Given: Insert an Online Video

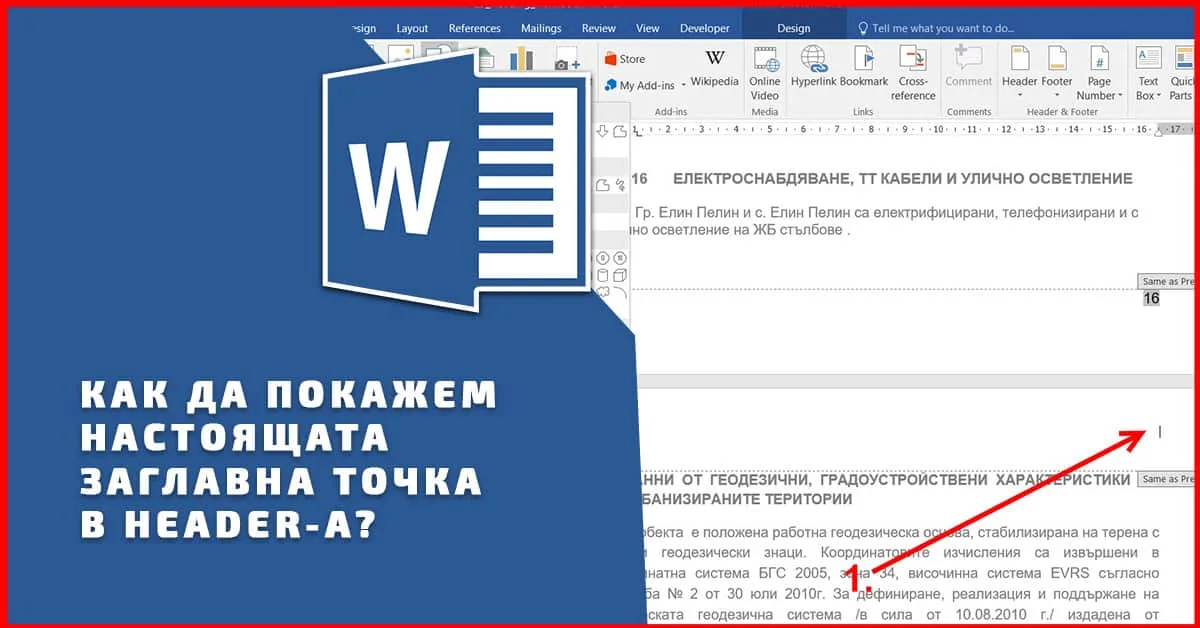Looking at the screenshot, I should tap(765, 73).
